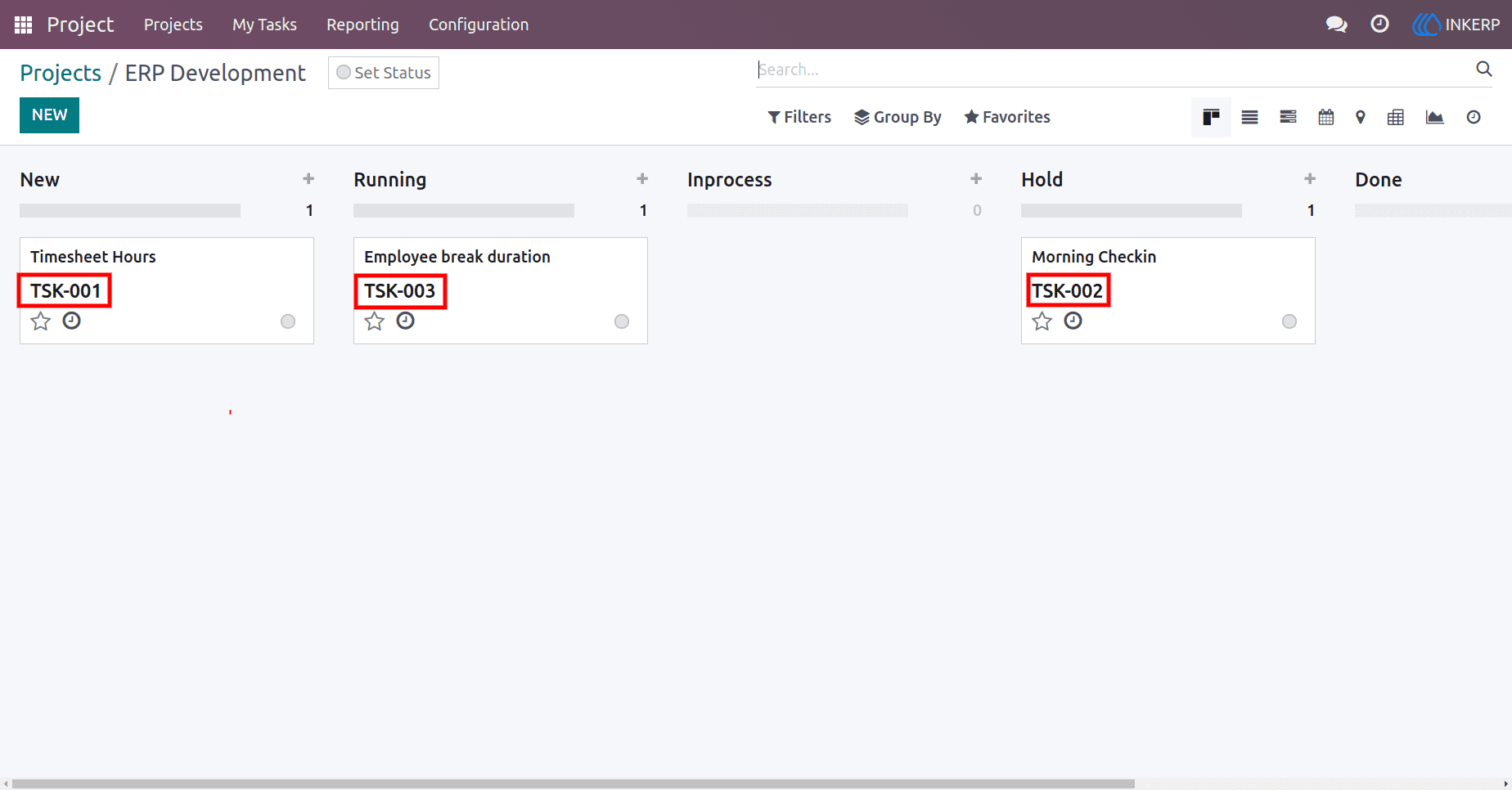Go back to Projects breadcrumb
The height and width of the screenshot is (790, 1512).
coord(61,73)
